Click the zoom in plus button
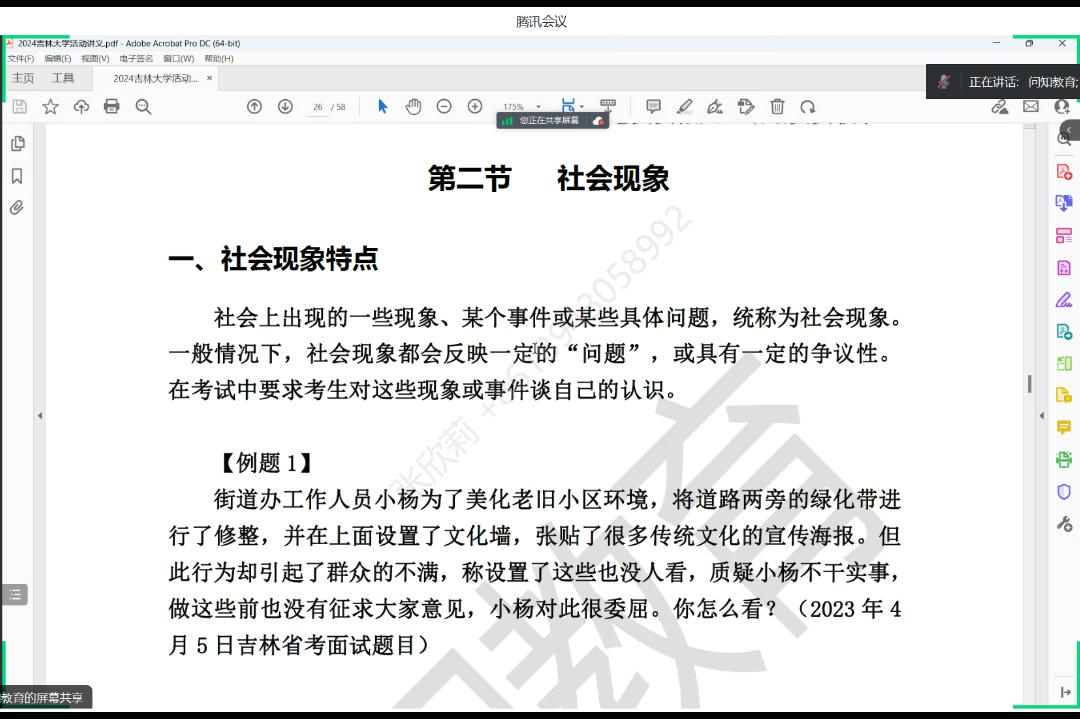 475,107
